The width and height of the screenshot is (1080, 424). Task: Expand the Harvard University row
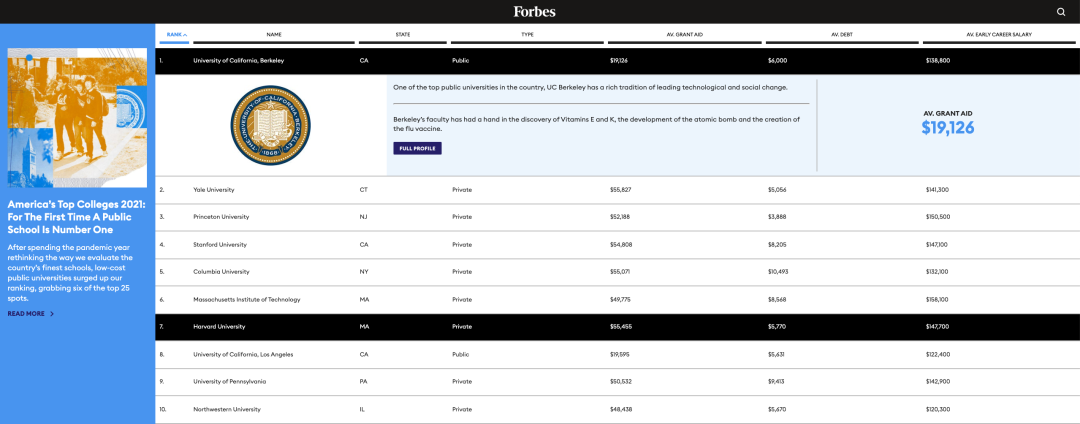click(219, 327)
